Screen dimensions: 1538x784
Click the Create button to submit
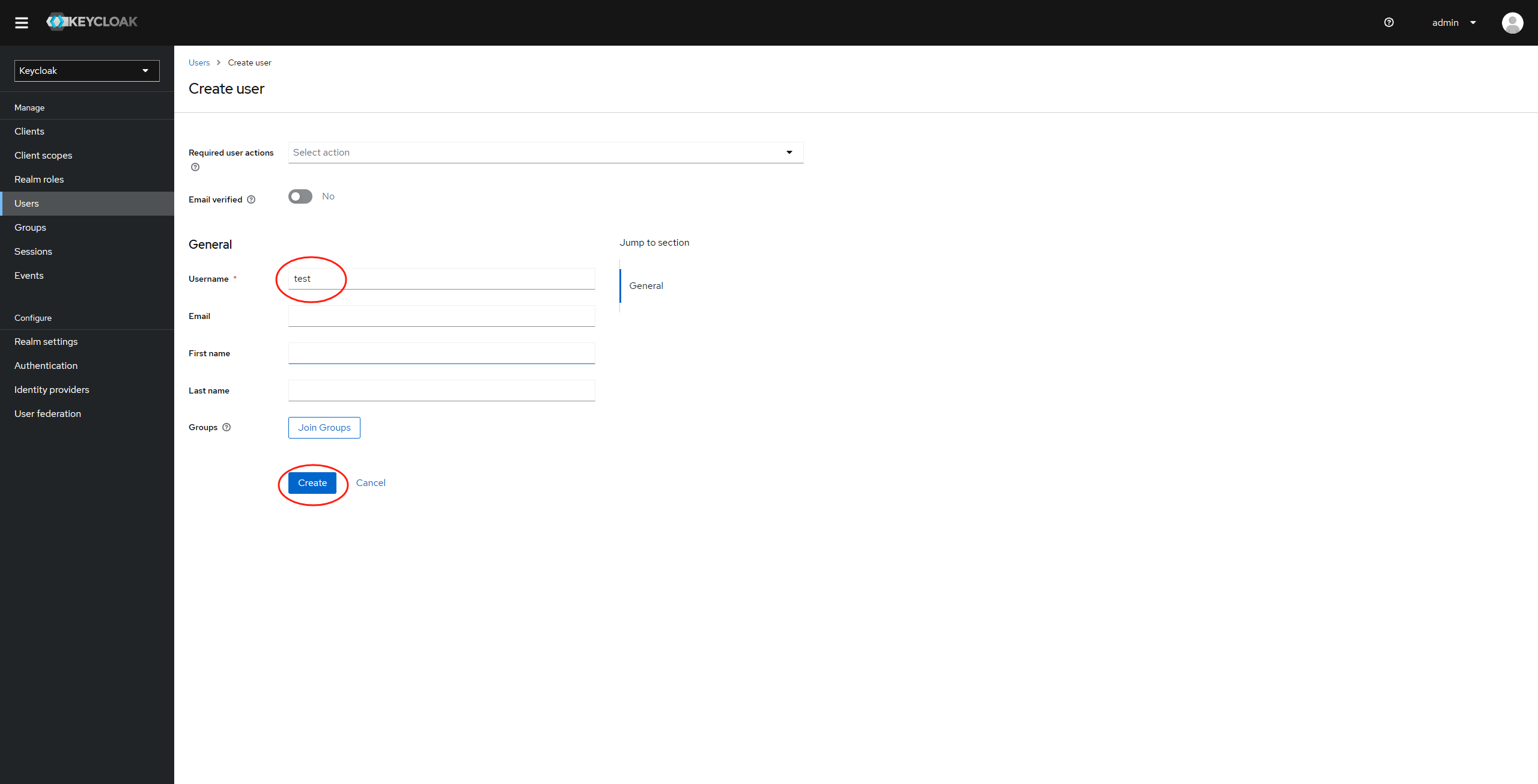[312, 482]
